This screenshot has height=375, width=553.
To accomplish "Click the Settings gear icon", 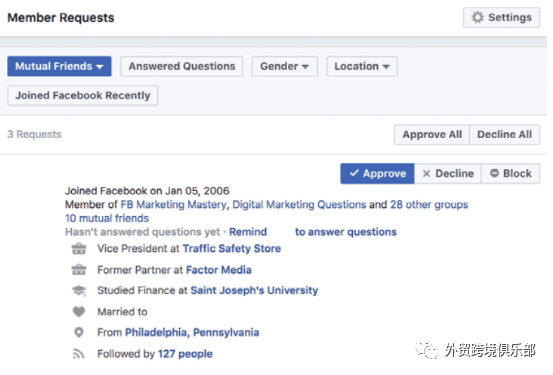I will pyautogui.click(x=478, y=17).
